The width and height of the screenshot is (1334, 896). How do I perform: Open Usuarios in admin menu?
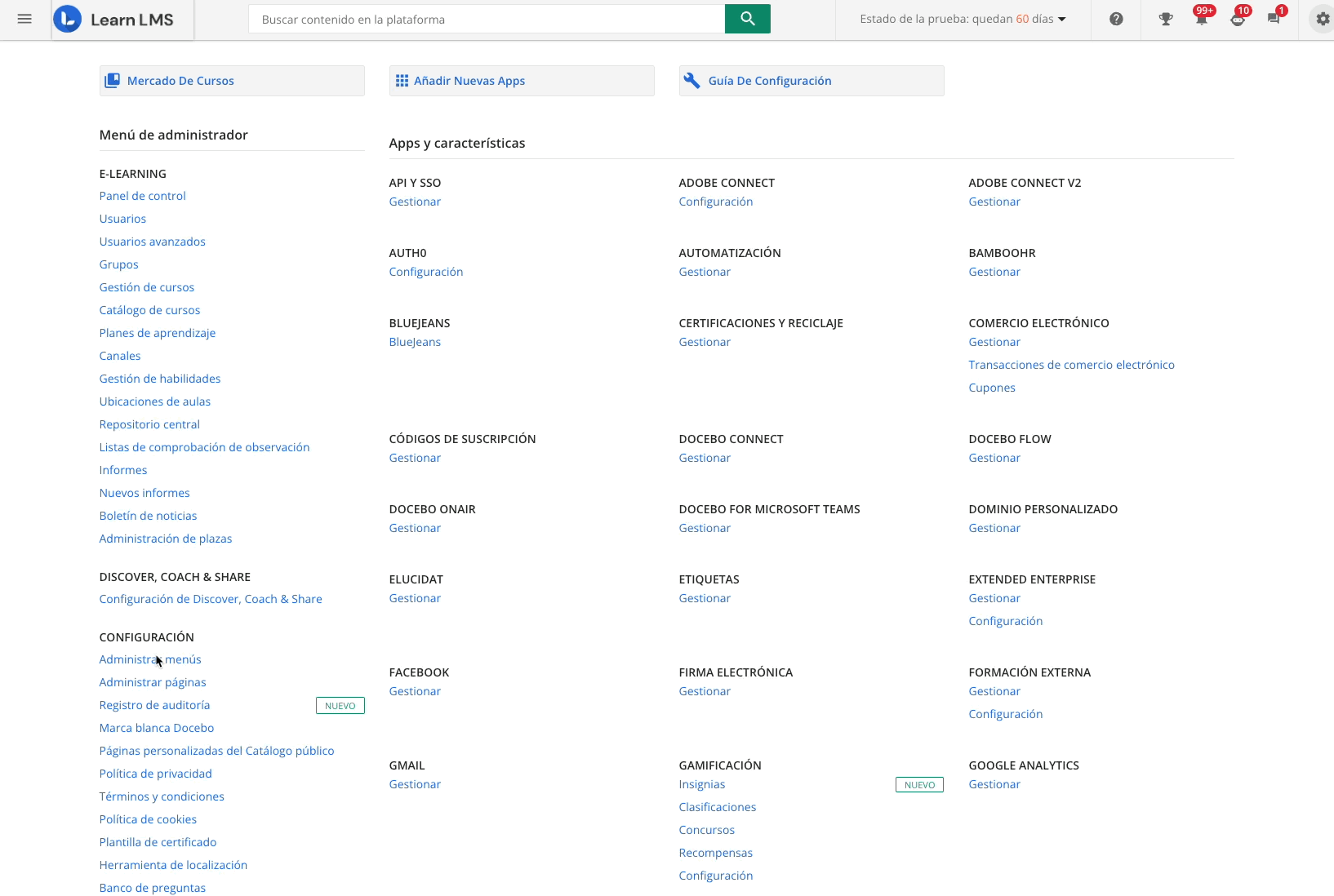(x=122, y=219)
